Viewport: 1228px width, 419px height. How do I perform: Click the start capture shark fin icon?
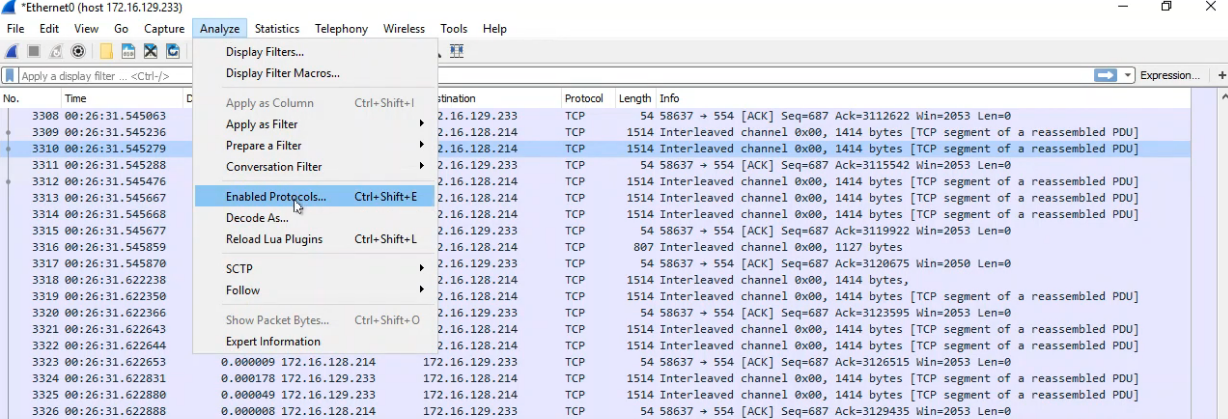(12, 51)
